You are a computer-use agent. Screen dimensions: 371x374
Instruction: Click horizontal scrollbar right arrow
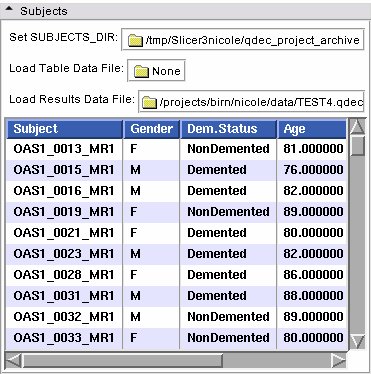coord(339,361)
